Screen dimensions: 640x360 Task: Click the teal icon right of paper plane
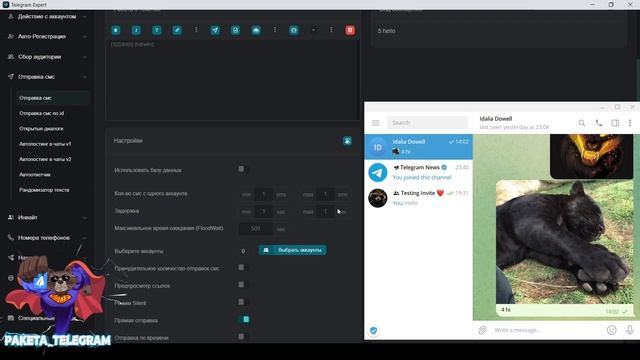[x=236, y=30]
